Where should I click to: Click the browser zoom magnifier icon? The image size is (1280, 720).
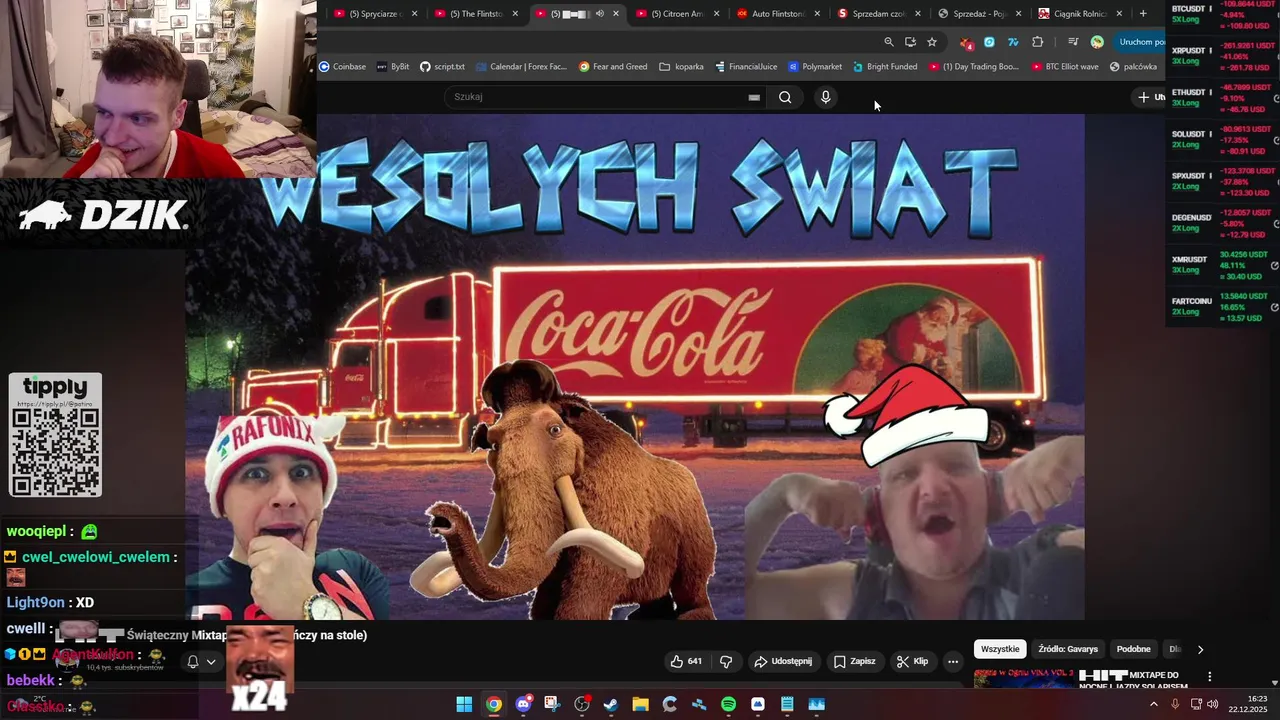point(888,42)
